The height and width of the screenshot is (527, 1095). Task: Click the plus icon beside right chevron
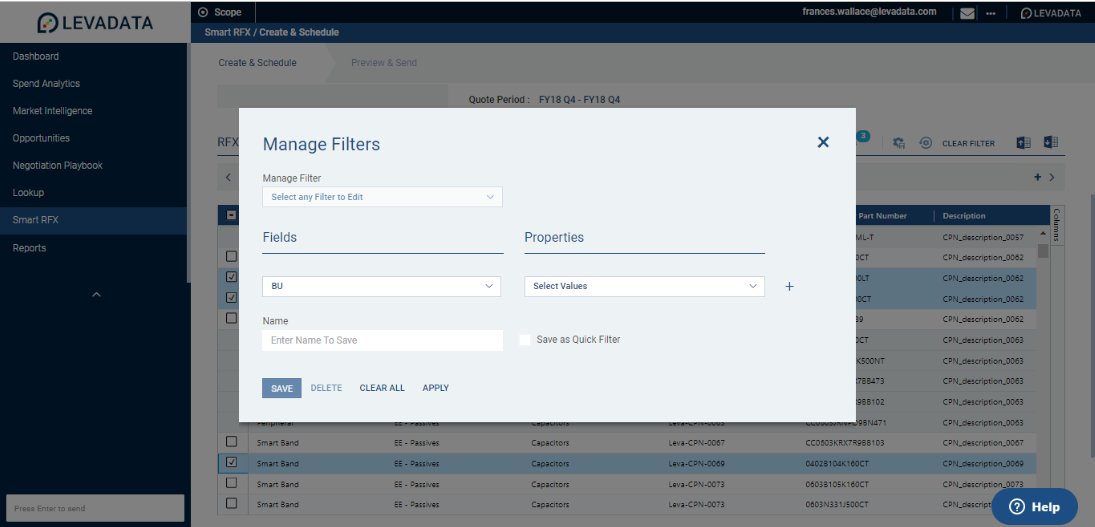pos(1038,177)
